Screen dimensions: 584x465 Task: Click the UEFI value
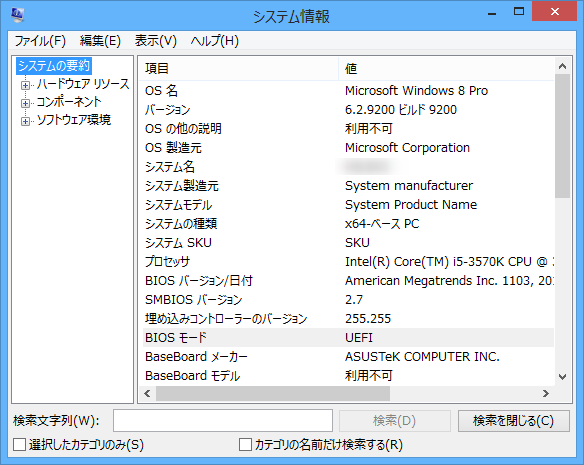(359, 338)
